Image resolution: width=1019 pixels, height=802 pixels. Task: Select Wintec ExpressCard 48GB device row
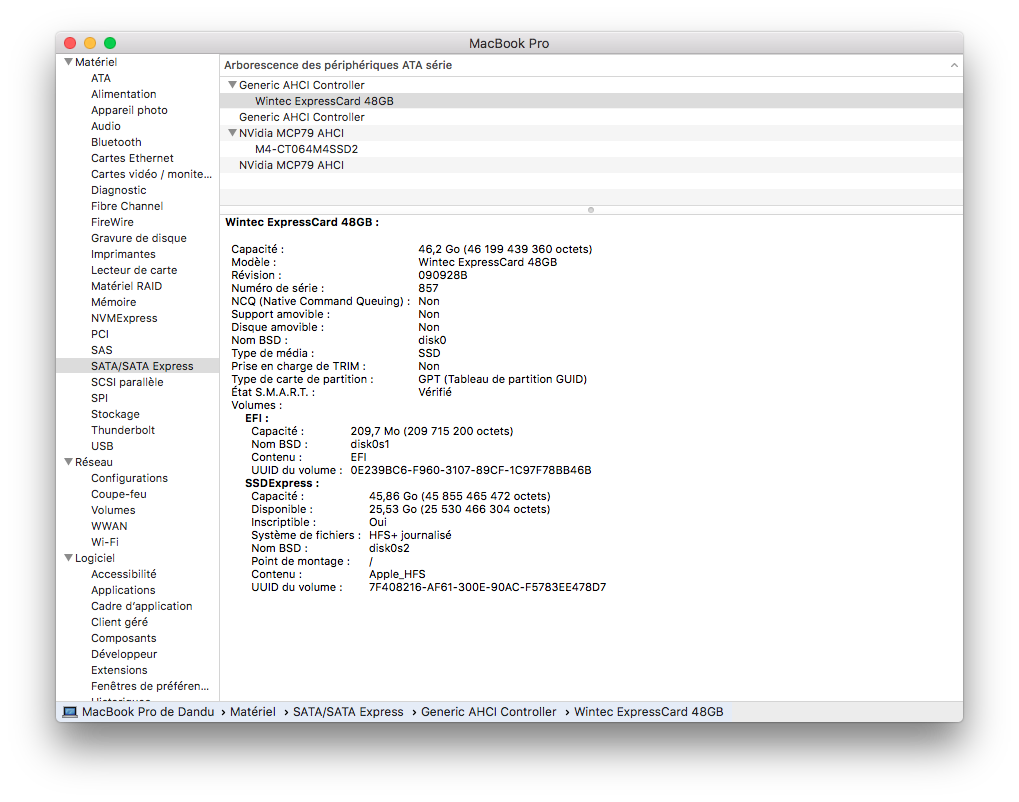[x=591, y=101]
